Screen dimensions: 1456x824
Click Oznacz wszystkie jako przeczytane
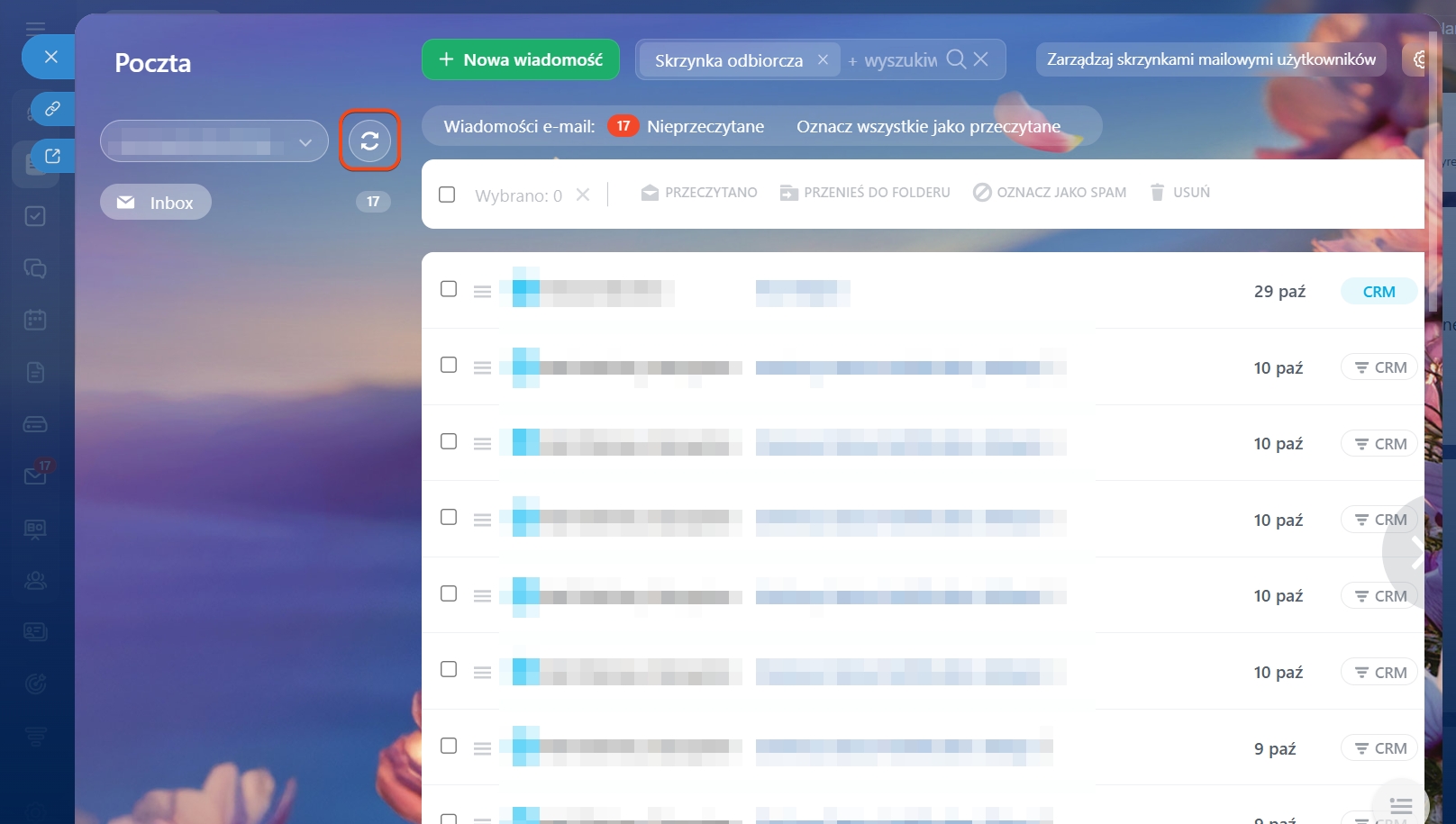pyautogui.click(x=928, y=126)
